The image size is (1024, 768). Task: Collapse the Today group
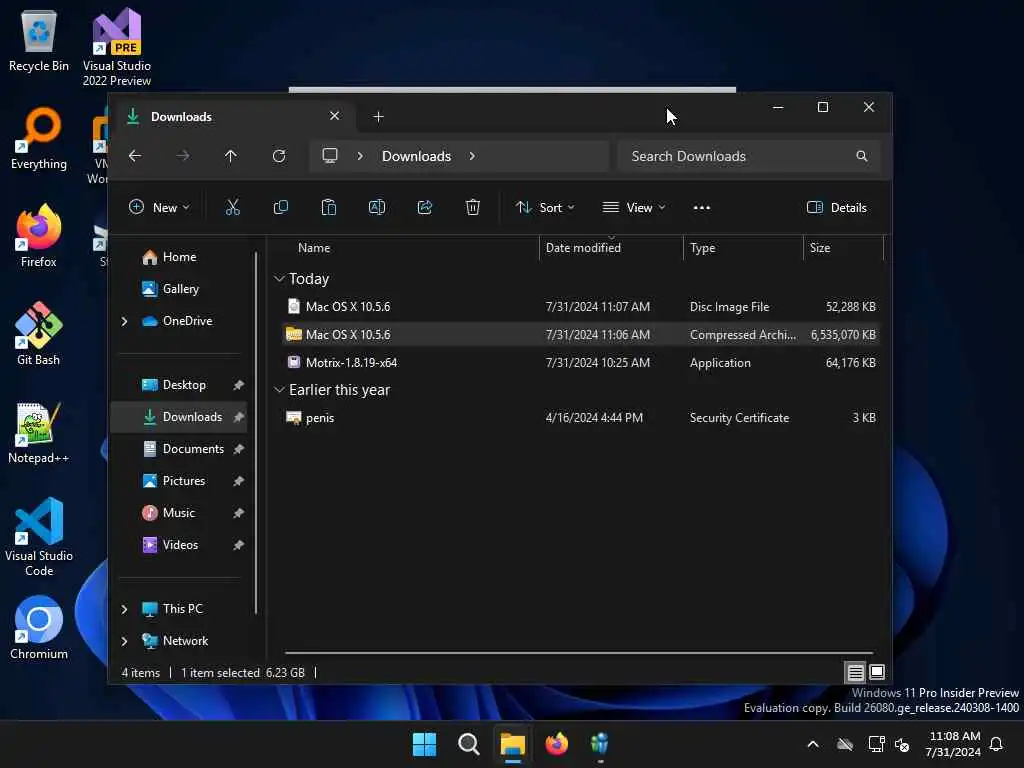click(x=280, y=279)
